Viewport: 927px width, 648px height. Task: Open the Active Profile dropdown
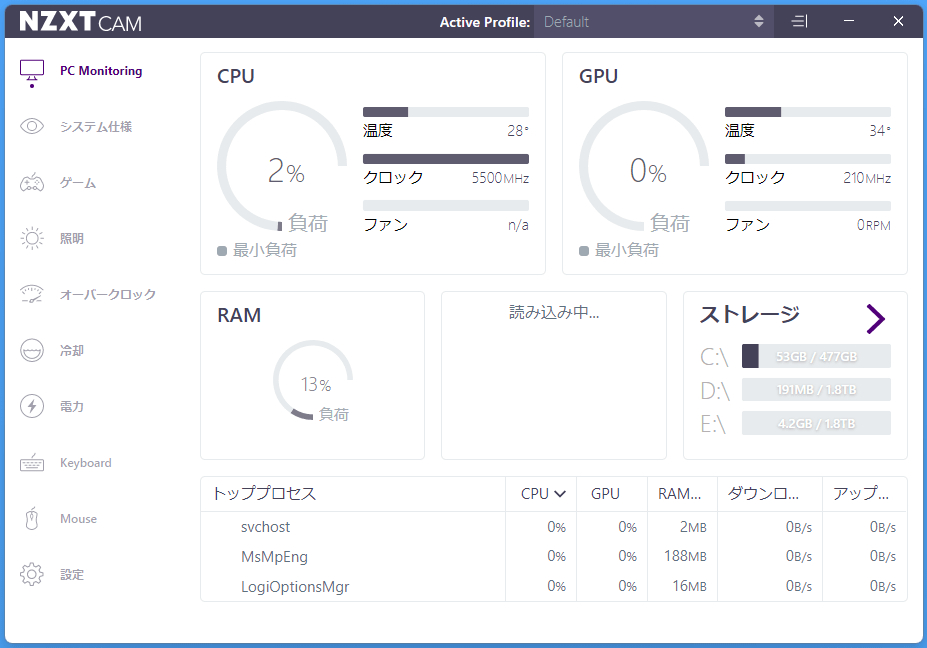pyautogui.click(x=653, y=22)
